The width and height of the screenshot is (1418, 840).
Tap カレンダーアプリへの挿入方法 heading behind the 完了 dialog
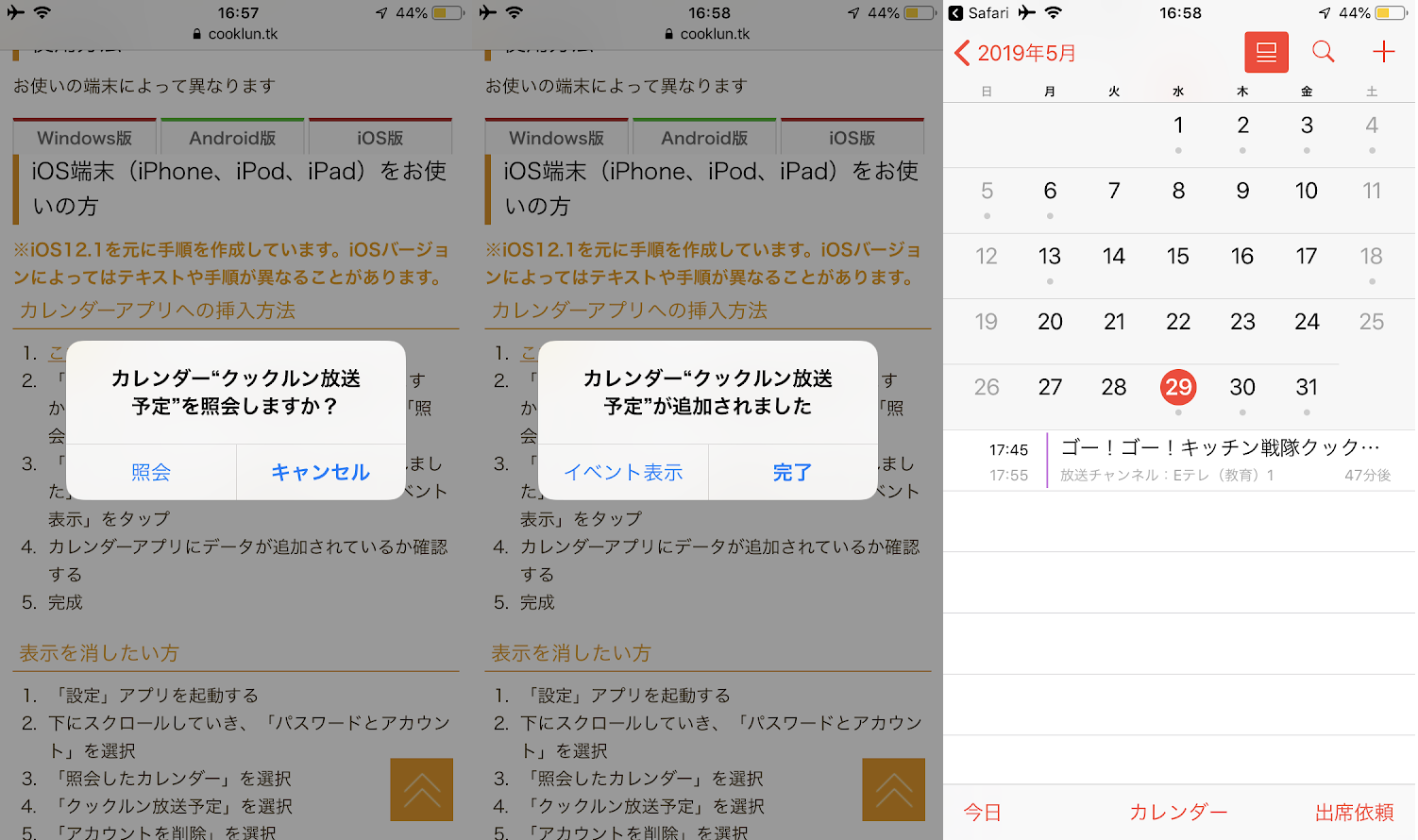point(630,311)
